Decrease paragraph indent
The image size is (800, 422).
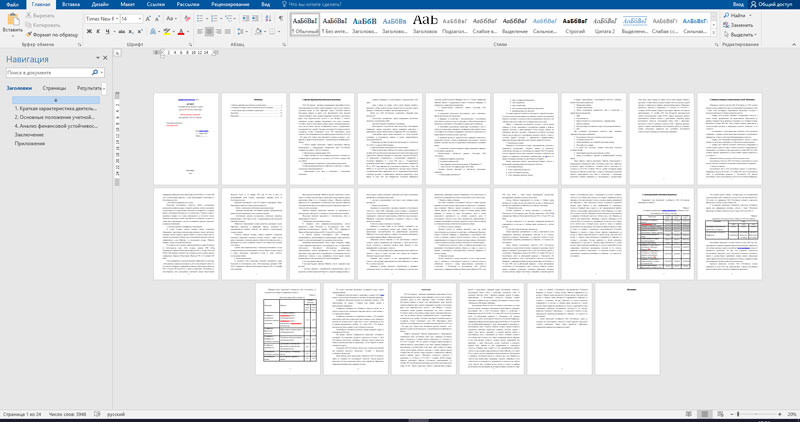point(245,18)
